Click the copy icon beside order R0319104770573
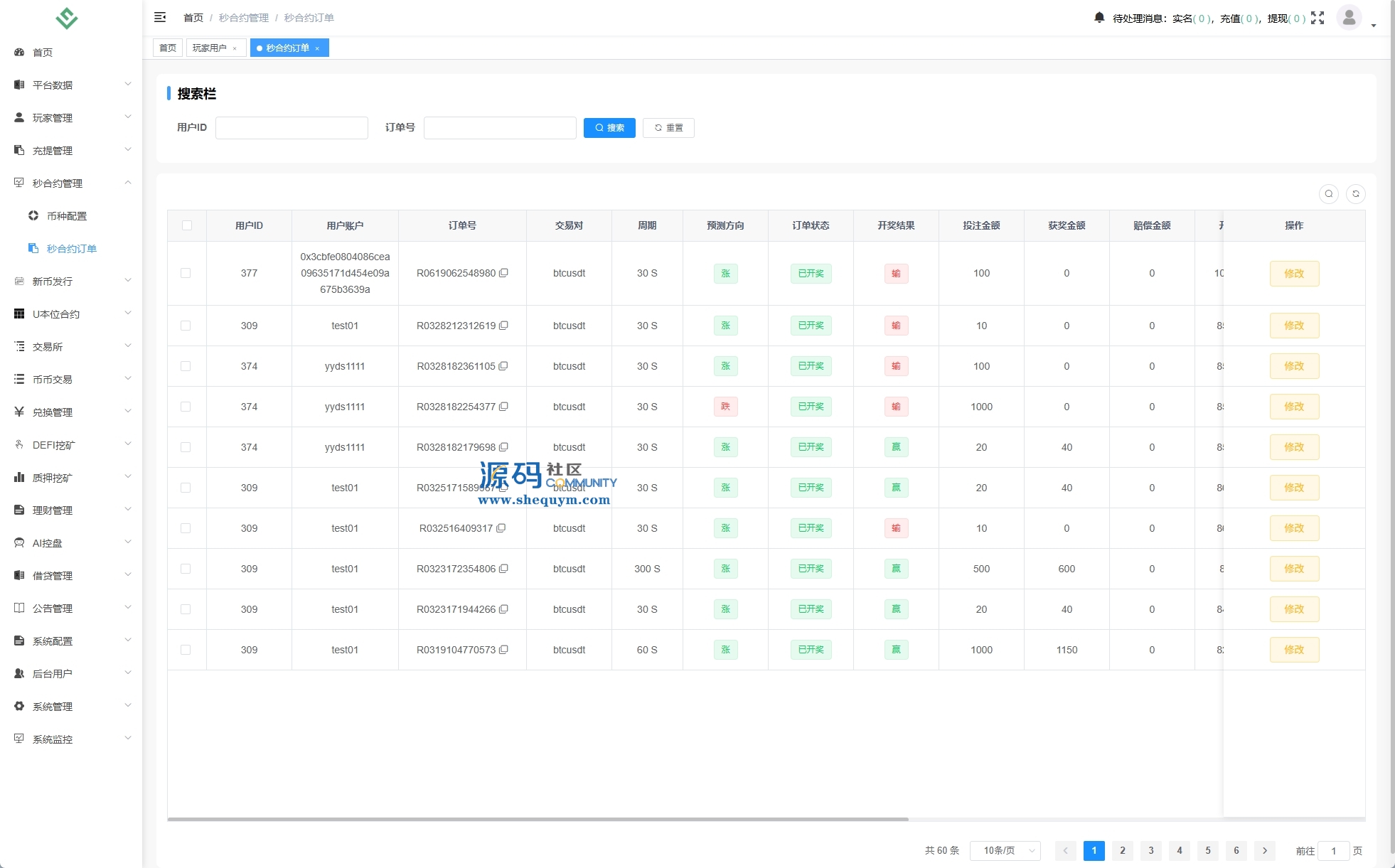Image resolution: width=1395 pixels, height=868 pixels. click(x=503, y=650)
